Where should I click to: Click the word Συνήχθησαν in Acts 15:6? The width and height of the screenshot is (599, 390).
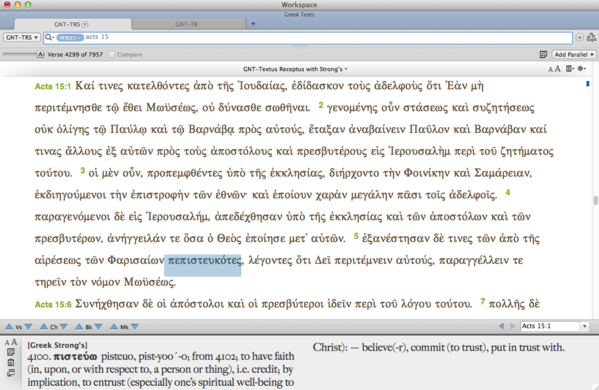click(108, 304)
